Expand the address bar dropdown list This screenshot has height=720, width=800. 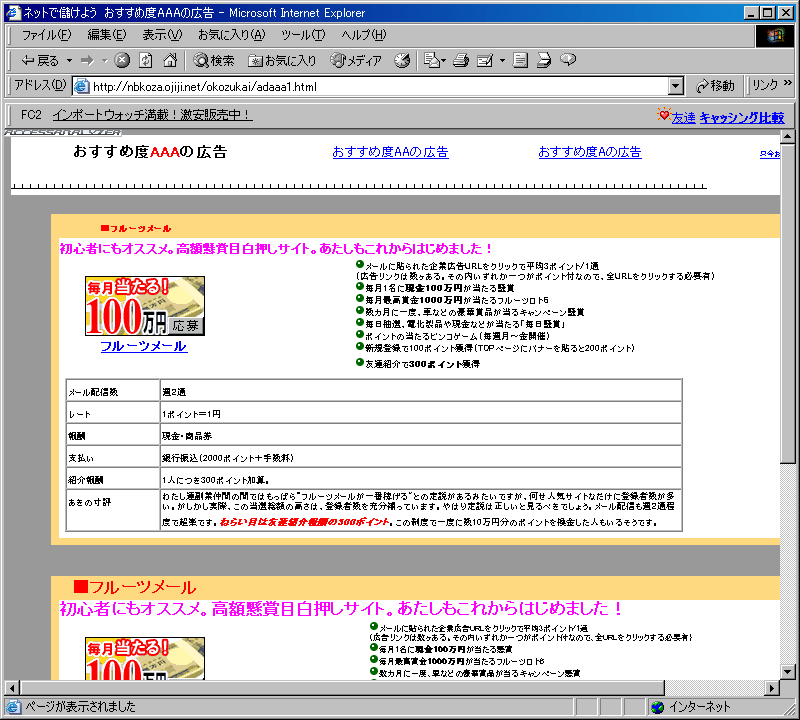pos(676,86)
